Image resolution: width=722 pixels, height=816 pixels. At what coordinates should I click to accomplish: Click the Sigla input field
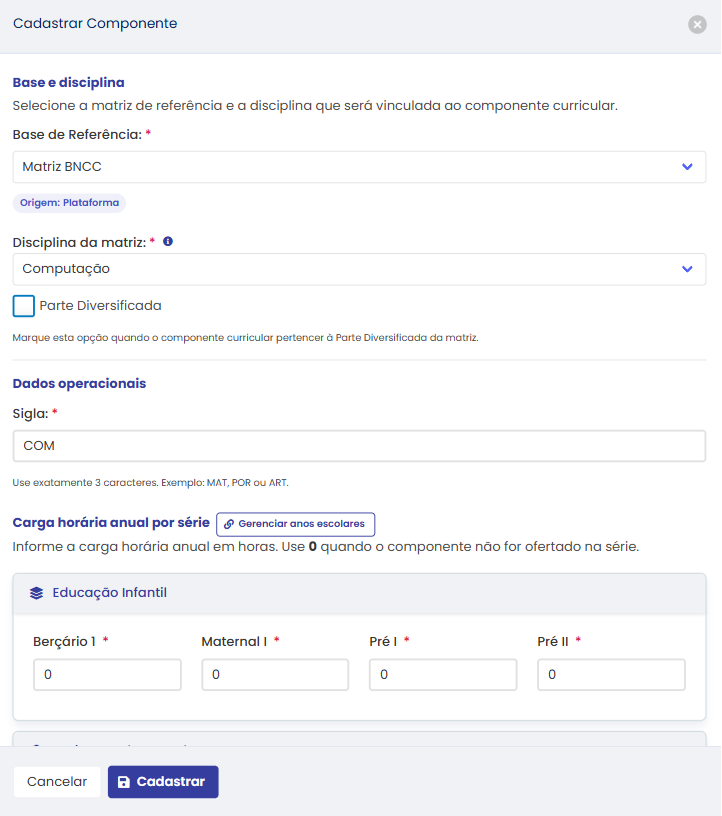pyautogui.click(x=359, y=446)
